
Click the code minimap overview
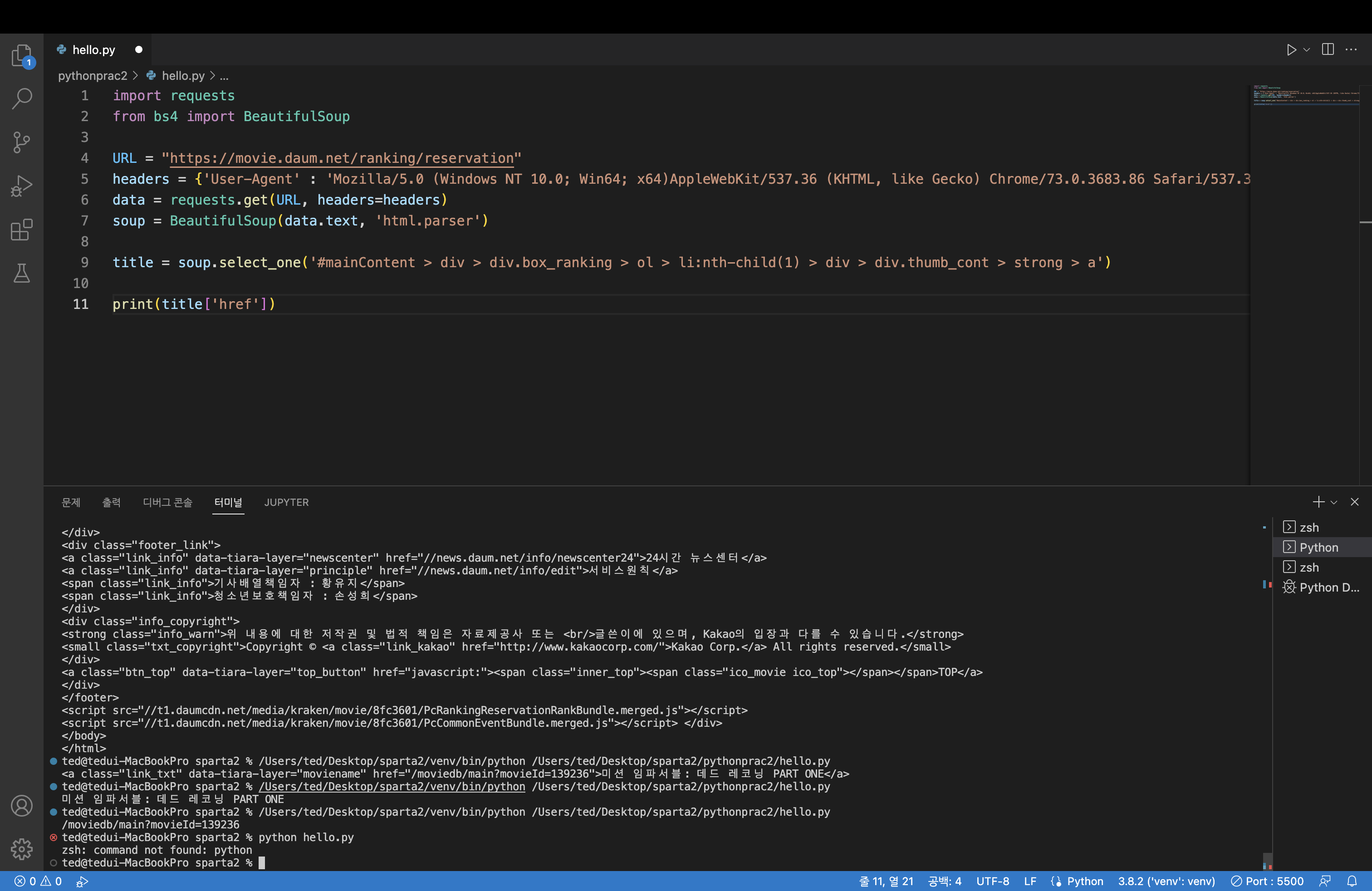[x=1306, y=96]
